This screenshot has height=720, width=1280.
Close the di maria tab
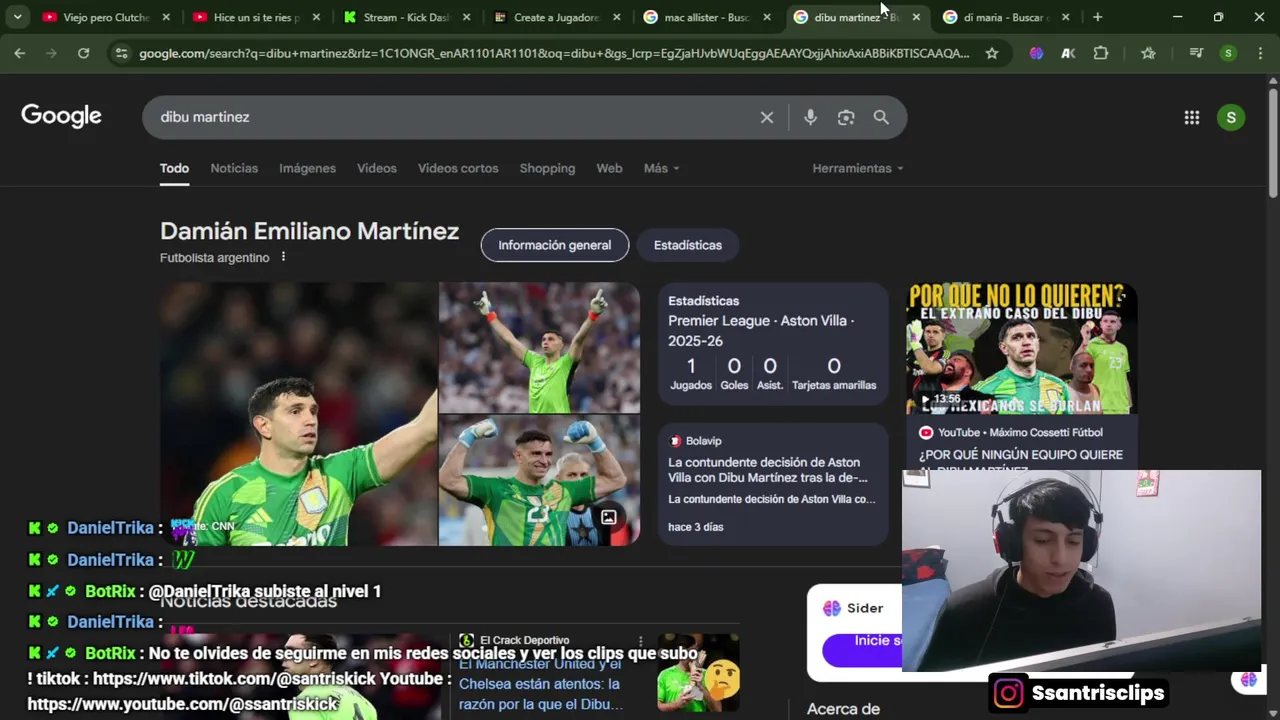[1065, 17]
